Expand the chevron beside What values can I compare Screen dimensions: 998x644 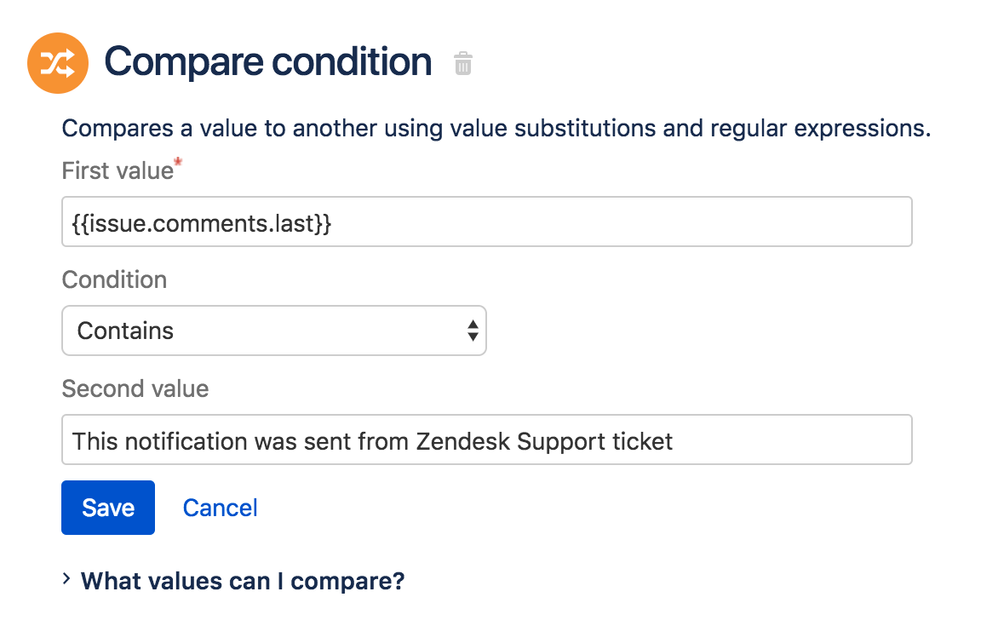click(66, 580)
